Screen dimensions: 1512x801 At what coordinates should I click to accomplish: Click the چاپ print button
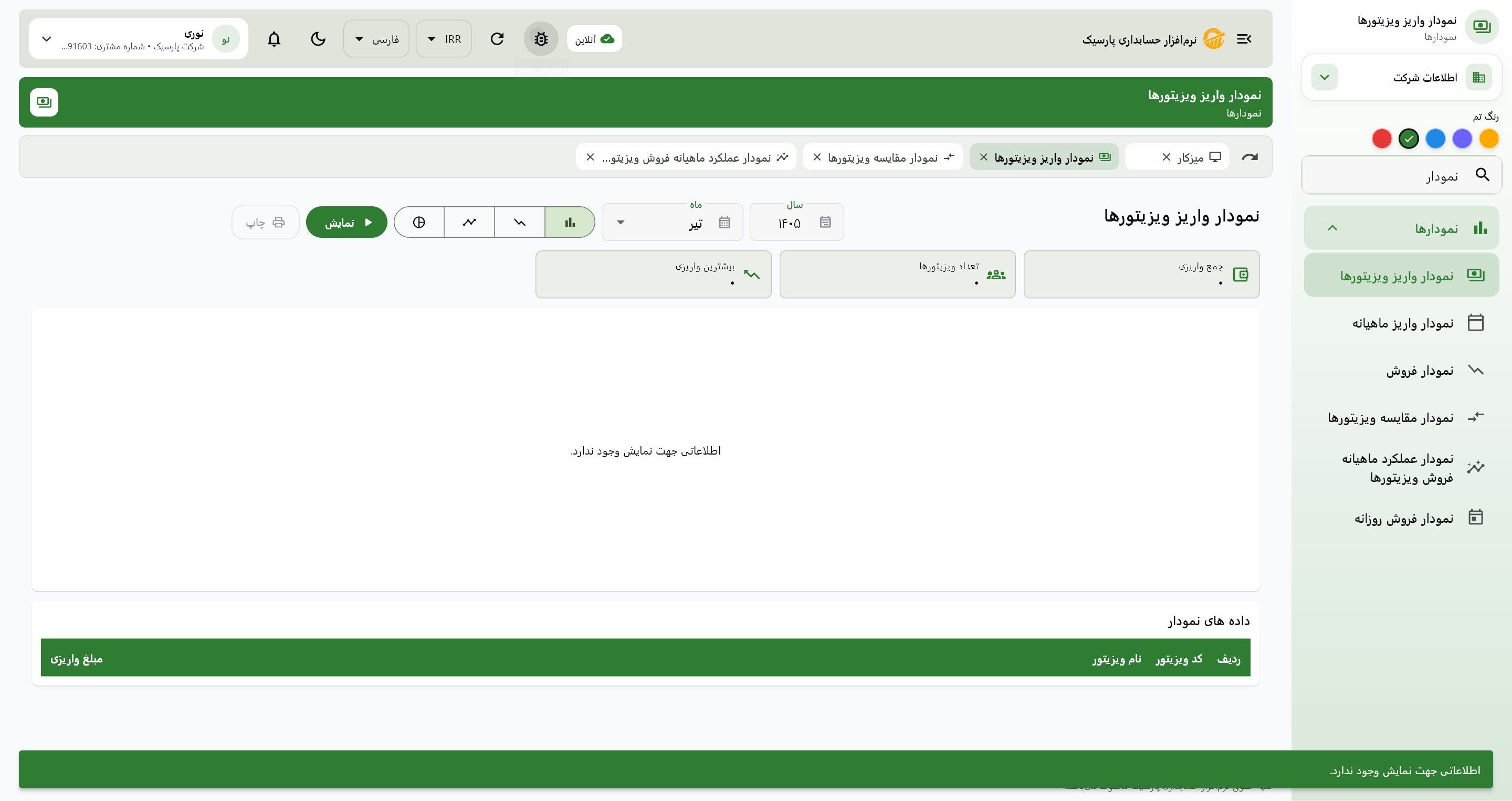point(265,222)
